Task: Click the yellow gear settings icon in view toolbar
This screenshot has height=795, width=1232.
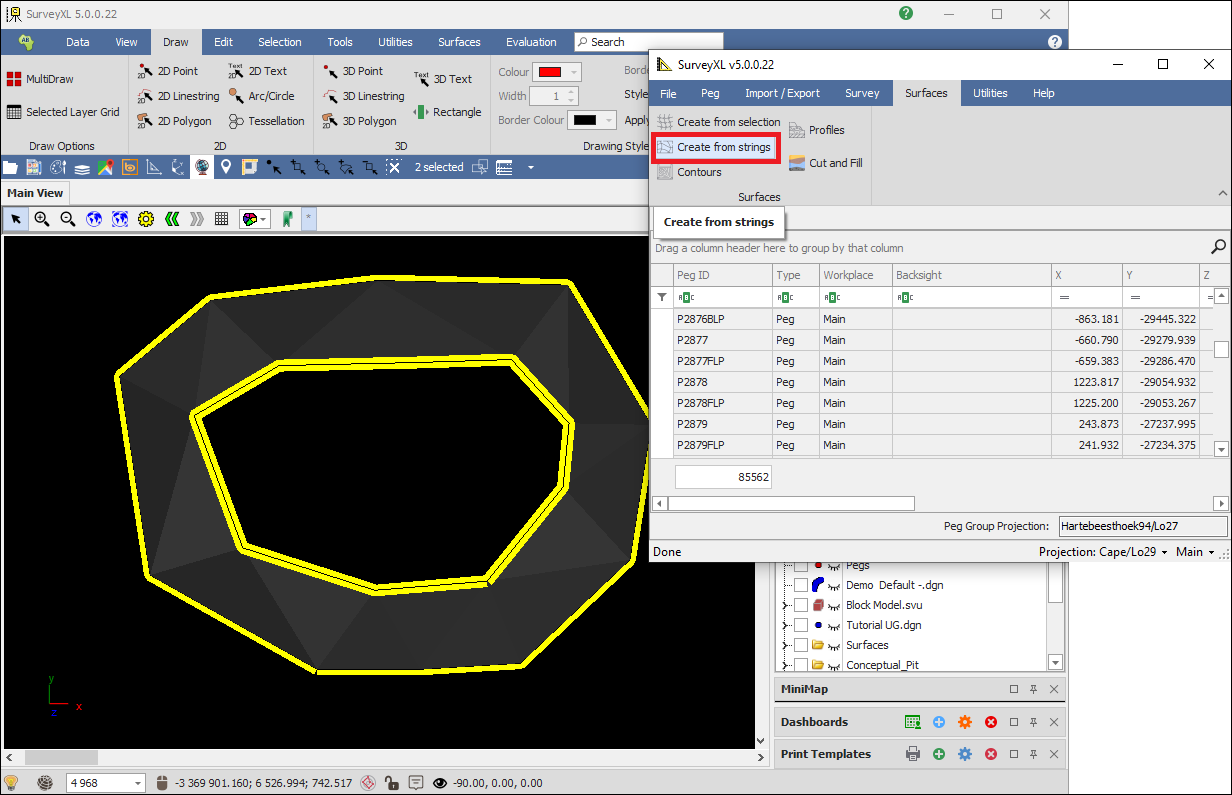Action: click(x=146, y=219)
